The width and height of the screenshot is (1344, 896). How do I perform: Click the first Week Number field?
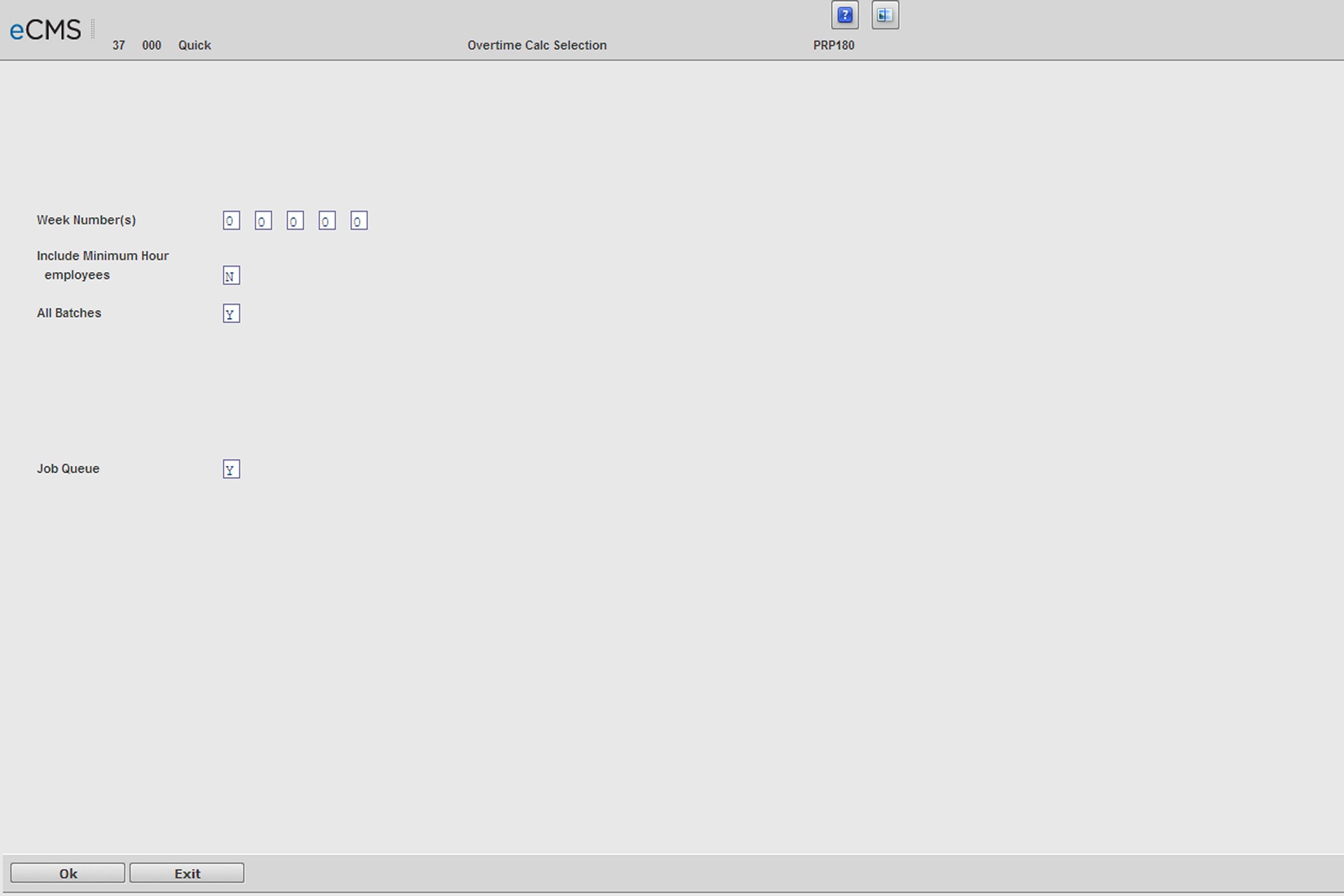pyautogui.click(x=231, y=220)
